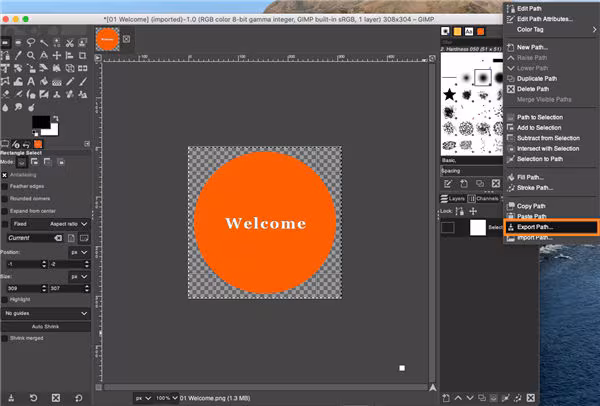
Task: Increment the Position X stepper
Action: click(x=44, y=262)
